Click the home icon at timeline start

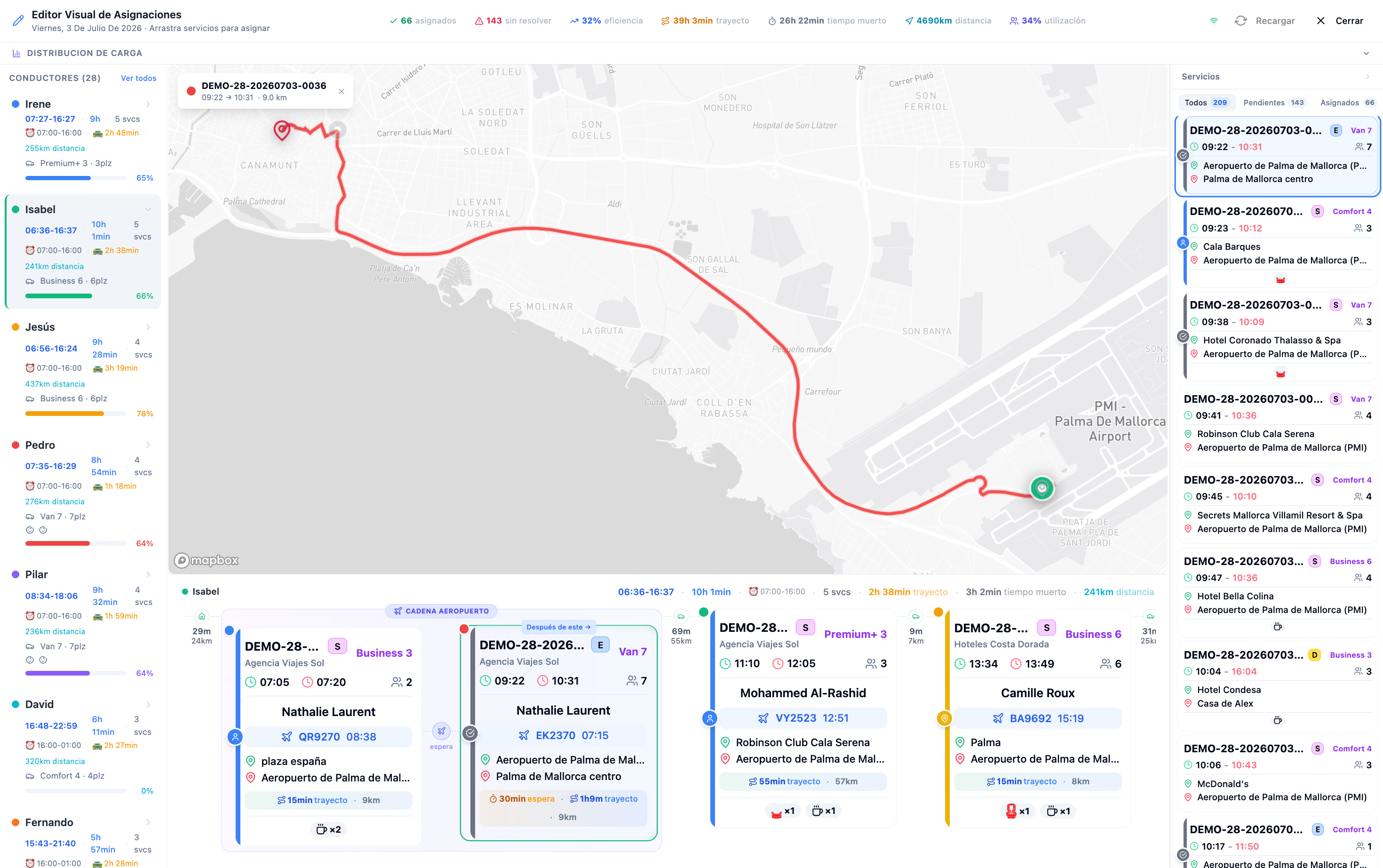(201, 617)
